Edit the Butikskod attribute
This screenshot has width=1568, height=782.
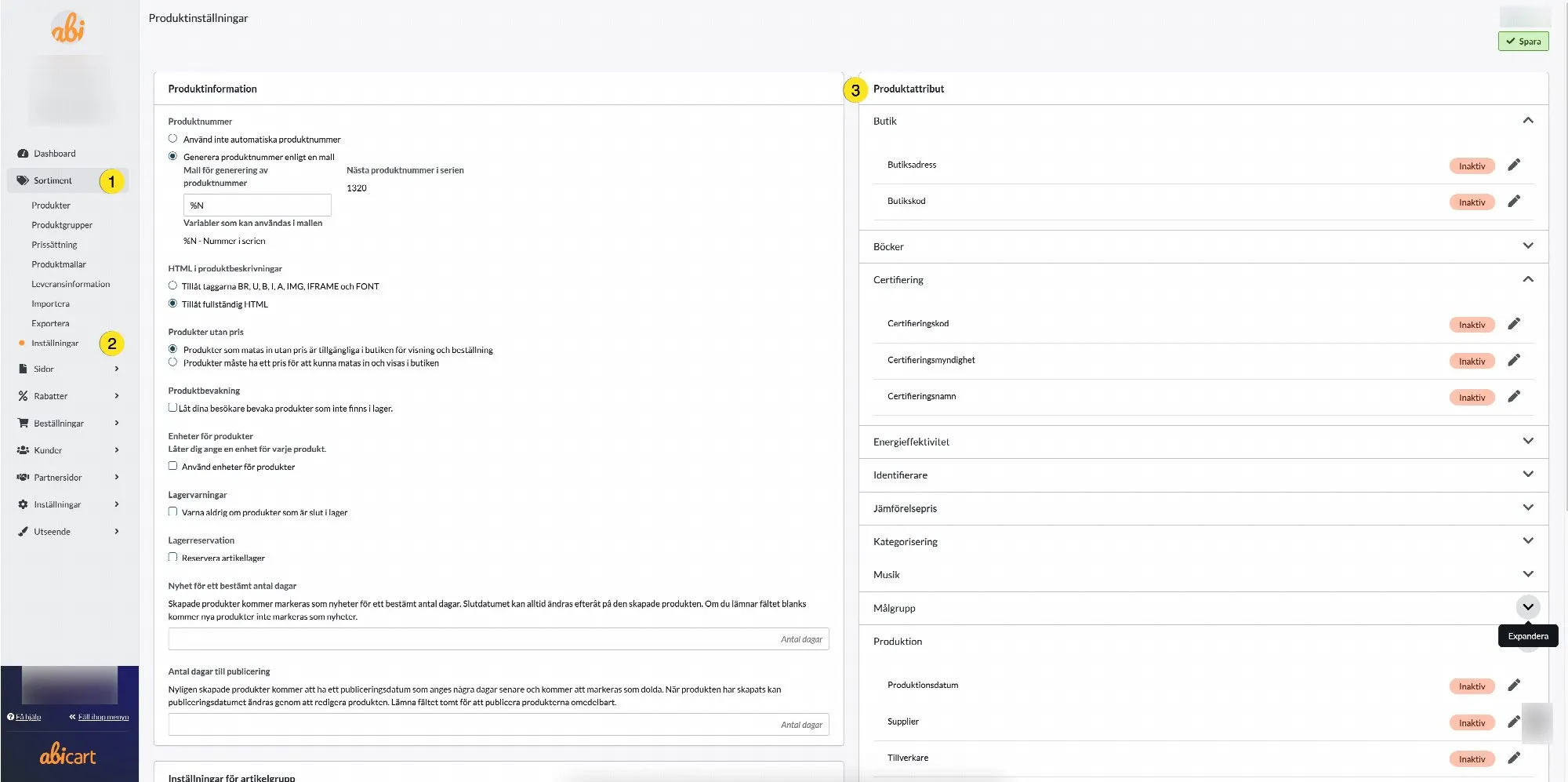pyautogui.click(x=1514, y=201)
